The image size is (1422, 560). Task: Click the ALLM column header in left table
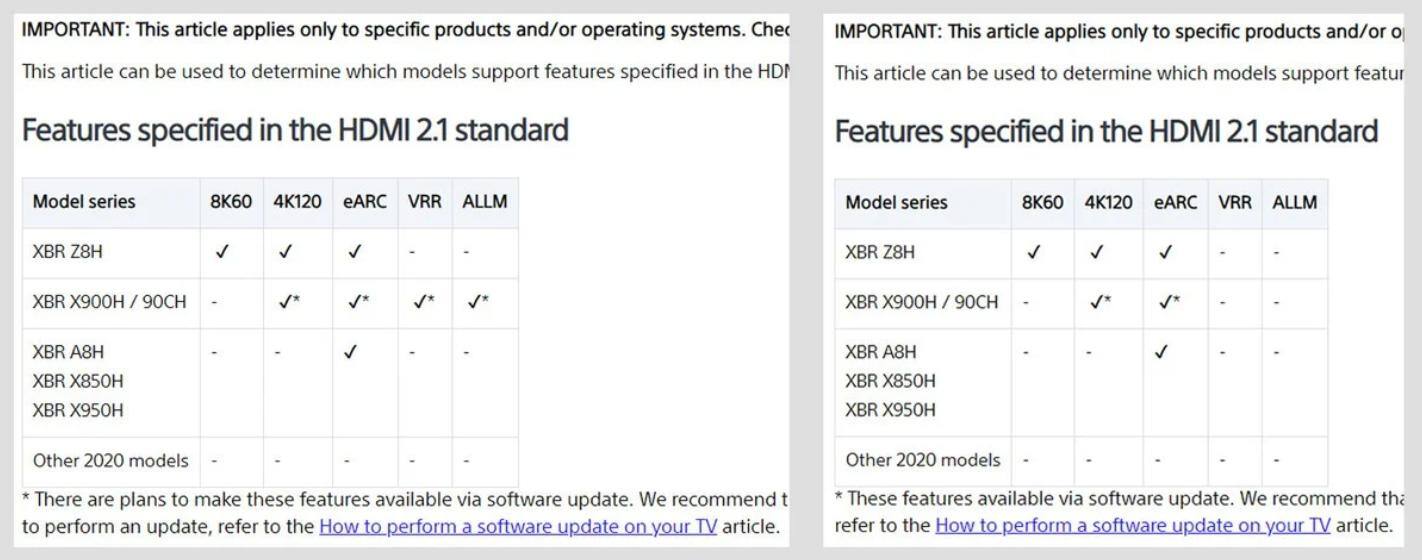point(485,202)
